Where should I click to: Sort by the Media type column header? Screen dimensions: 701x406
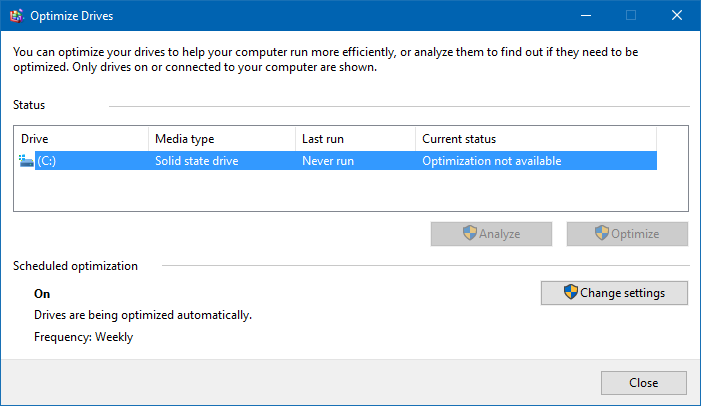point(222,139)
